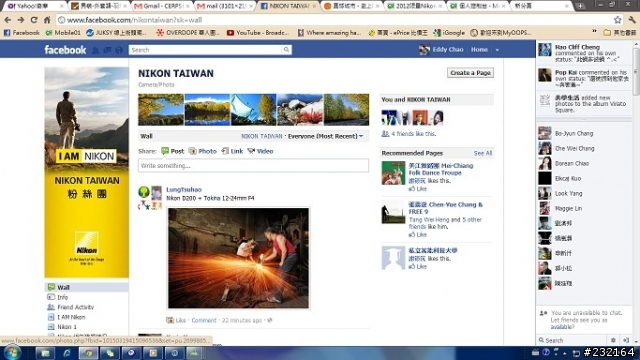Open I AM Nikon in the page sidebar
640x360 pixels.
click(71, 317)
